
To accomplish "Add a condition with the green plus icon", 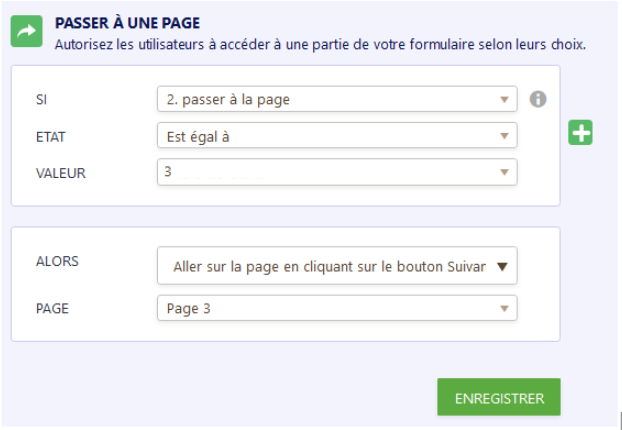I will [580, 132].
